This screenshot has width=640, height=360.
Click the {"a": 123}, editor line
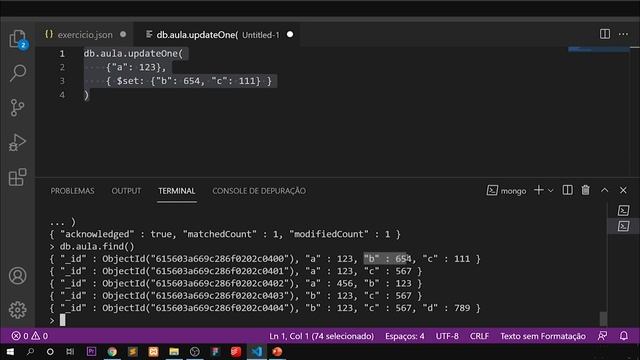pyautogui.click(x=136, y=67)
